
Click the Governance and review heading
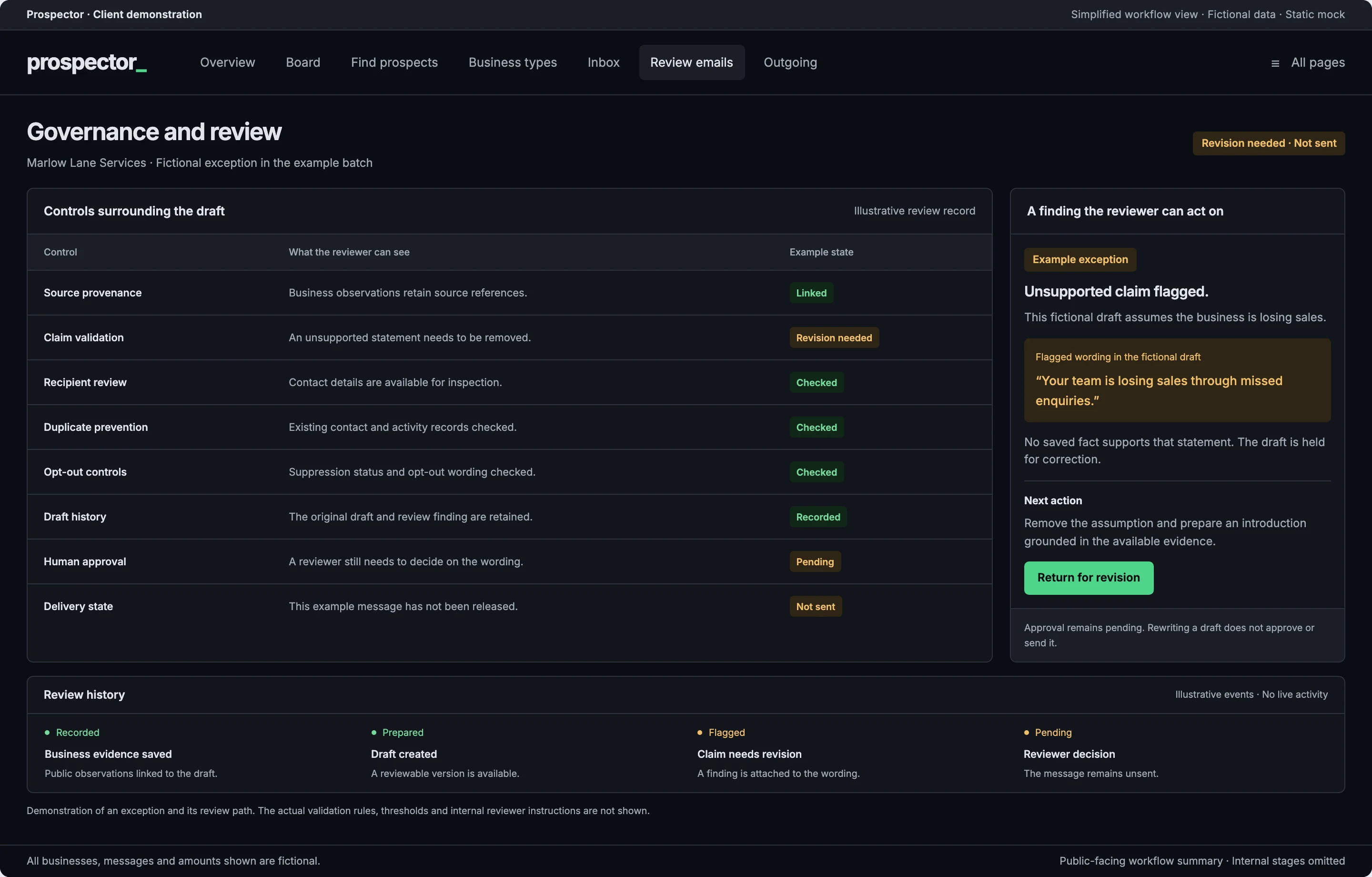tap(154, 132)
